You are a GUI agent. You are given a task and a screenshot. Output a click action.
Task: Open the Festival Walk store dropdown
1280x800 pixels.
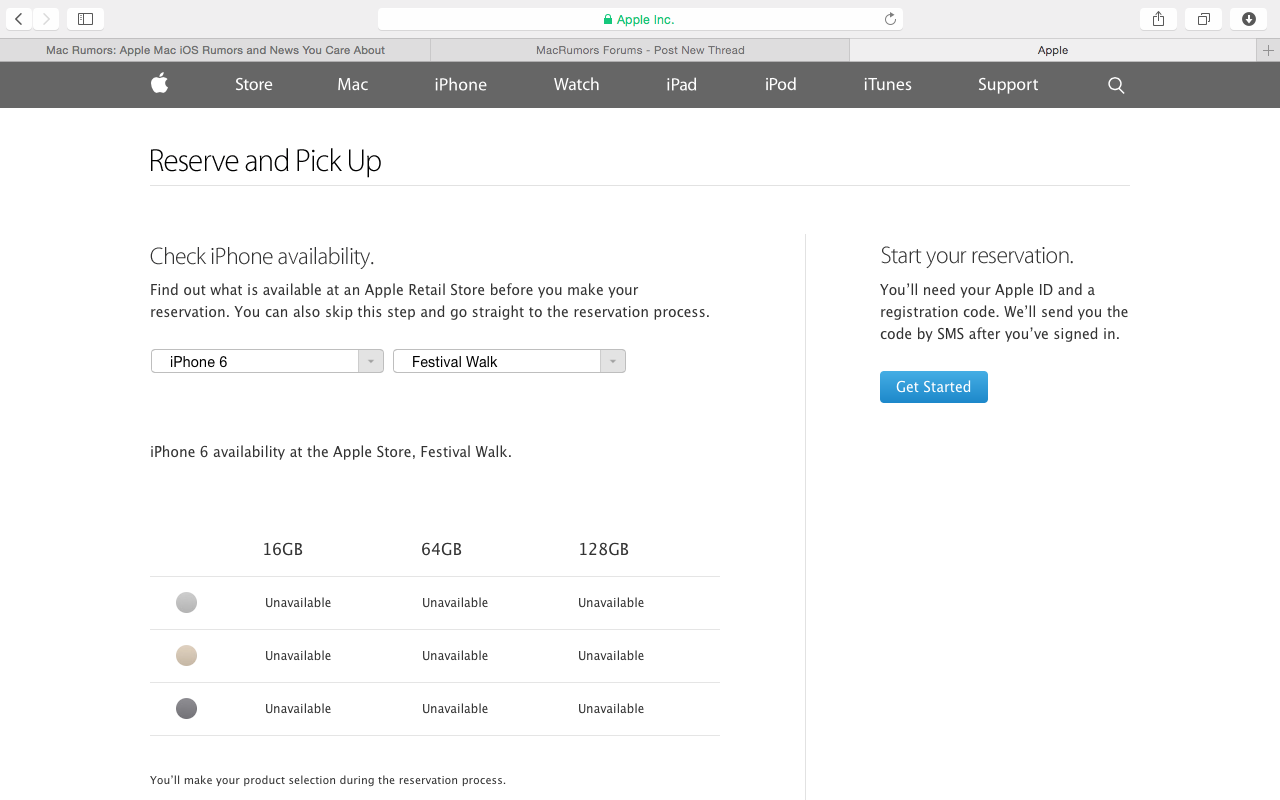tap(509, 362)
